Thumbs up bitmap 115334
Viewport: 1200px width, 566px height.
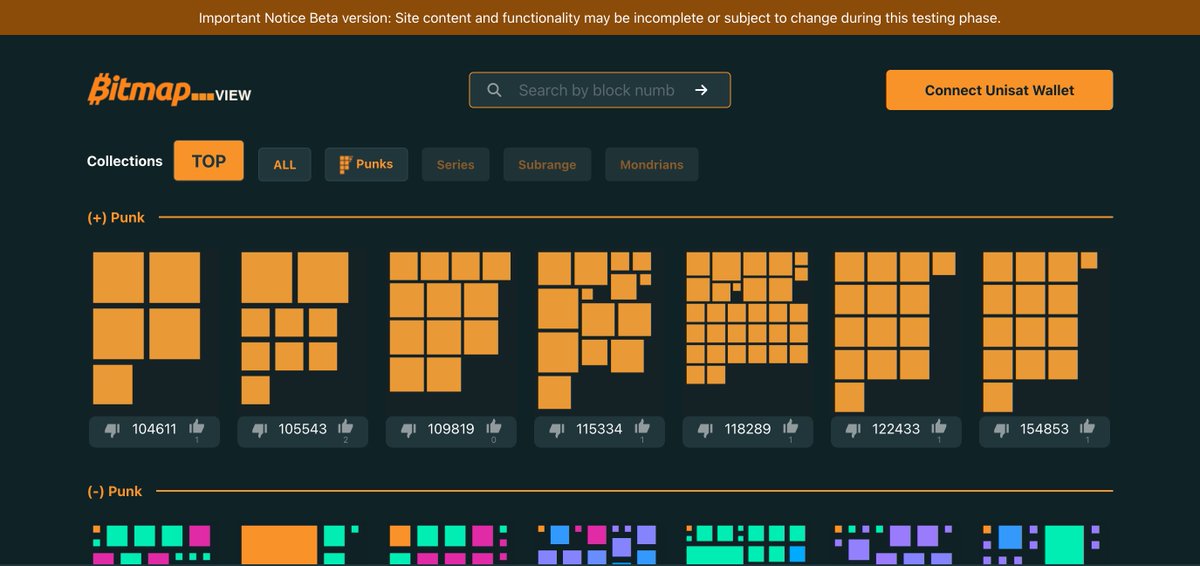coord(642,427)
